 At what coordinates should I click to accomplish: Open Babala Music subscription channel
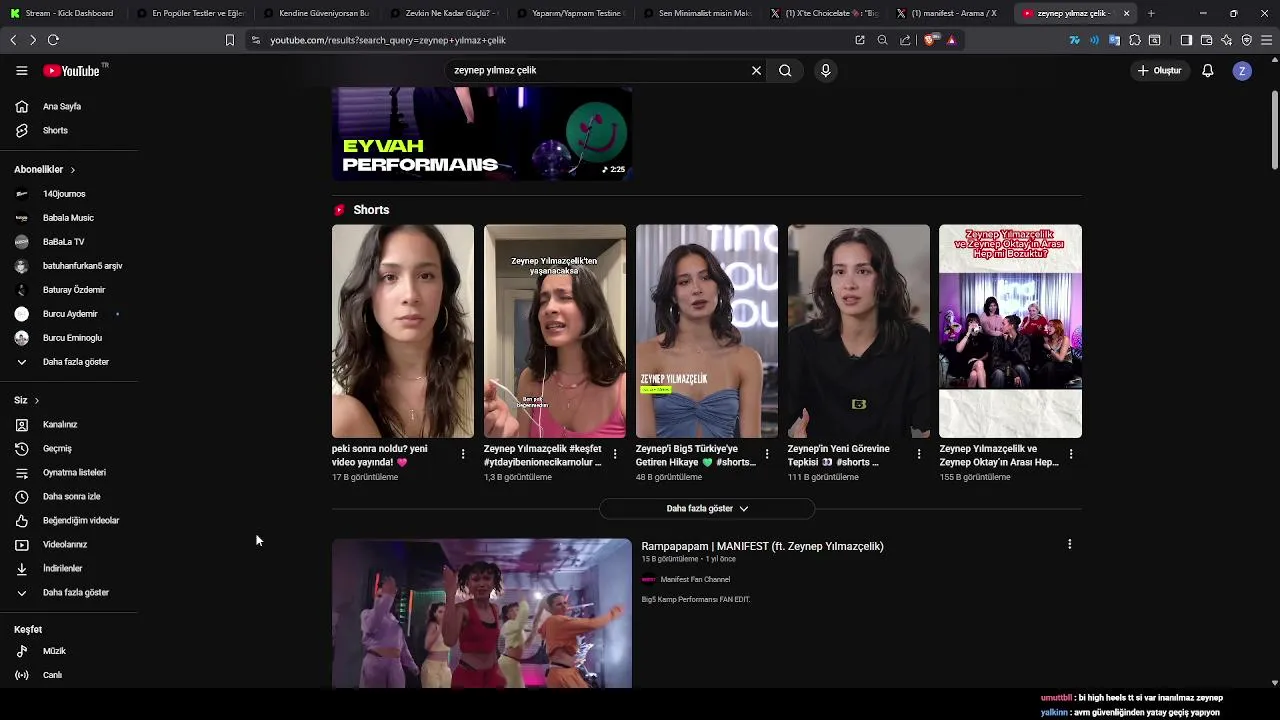tap(70, 218)
